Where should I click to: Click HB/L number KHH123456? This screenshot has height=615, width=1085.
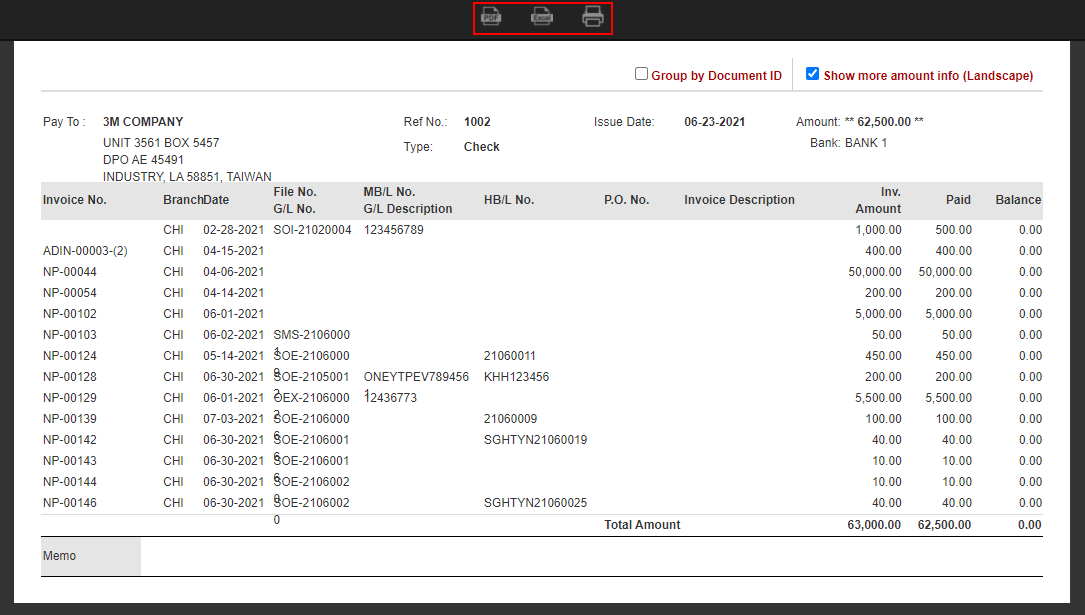click(x=516, y=377)
